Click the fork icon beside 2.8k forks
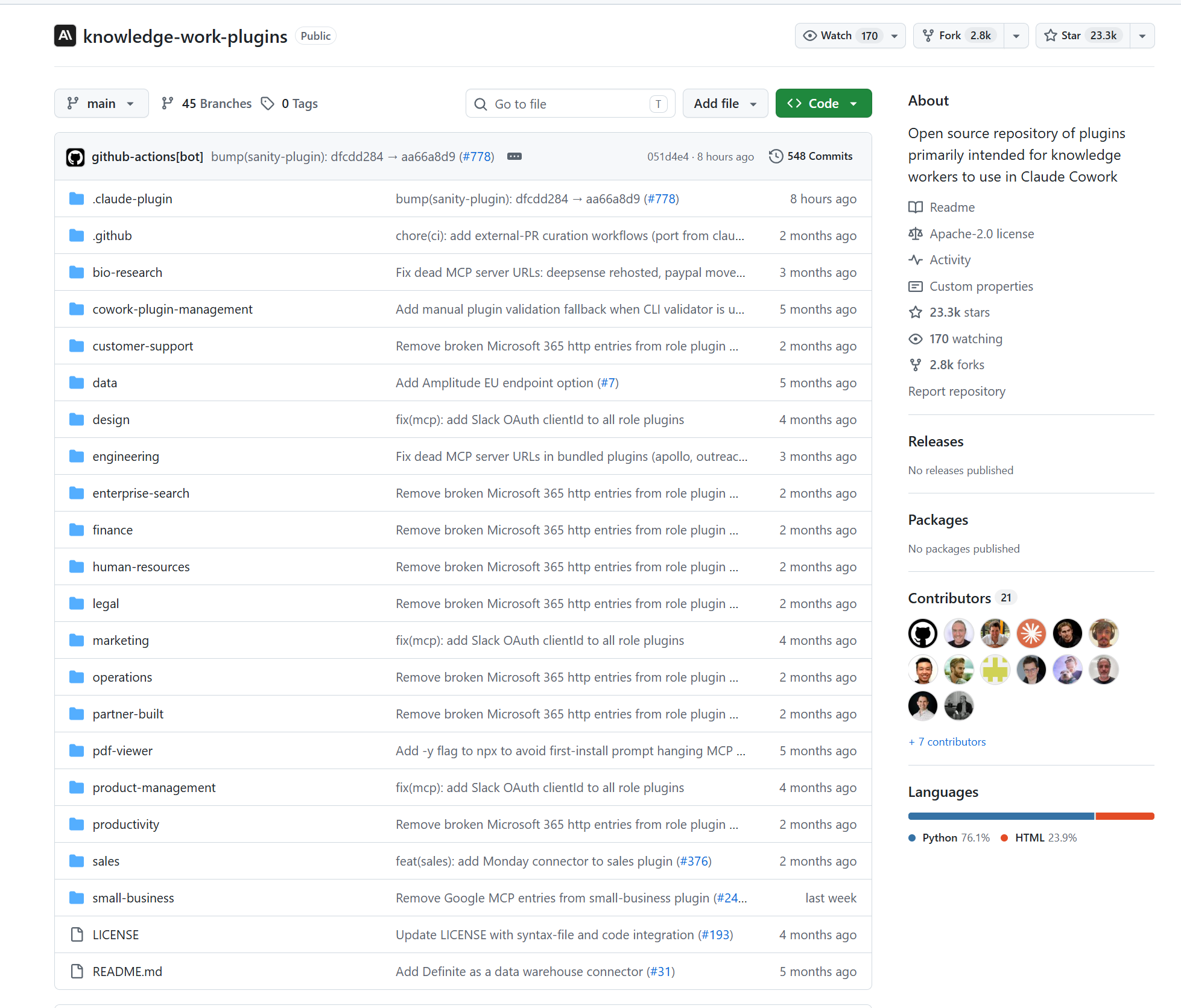 pos(916,365)
